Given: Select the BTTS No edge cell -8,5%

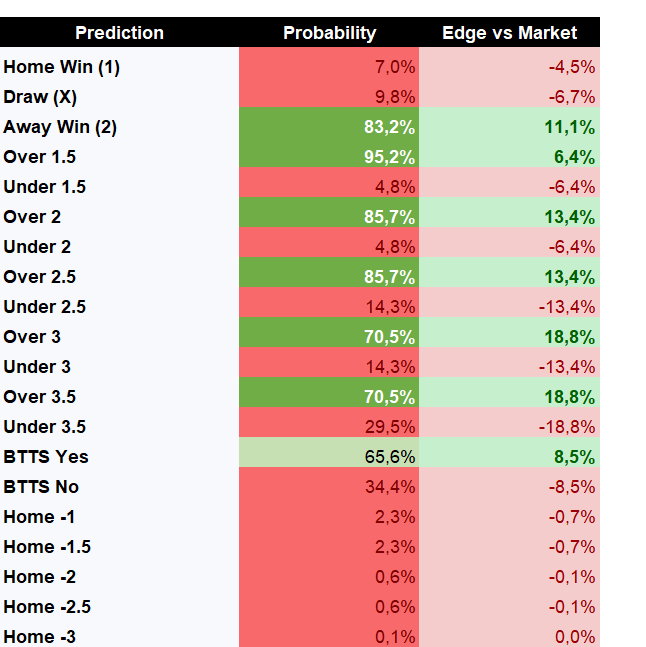Looking at the screenshot, I should [509, 487].
